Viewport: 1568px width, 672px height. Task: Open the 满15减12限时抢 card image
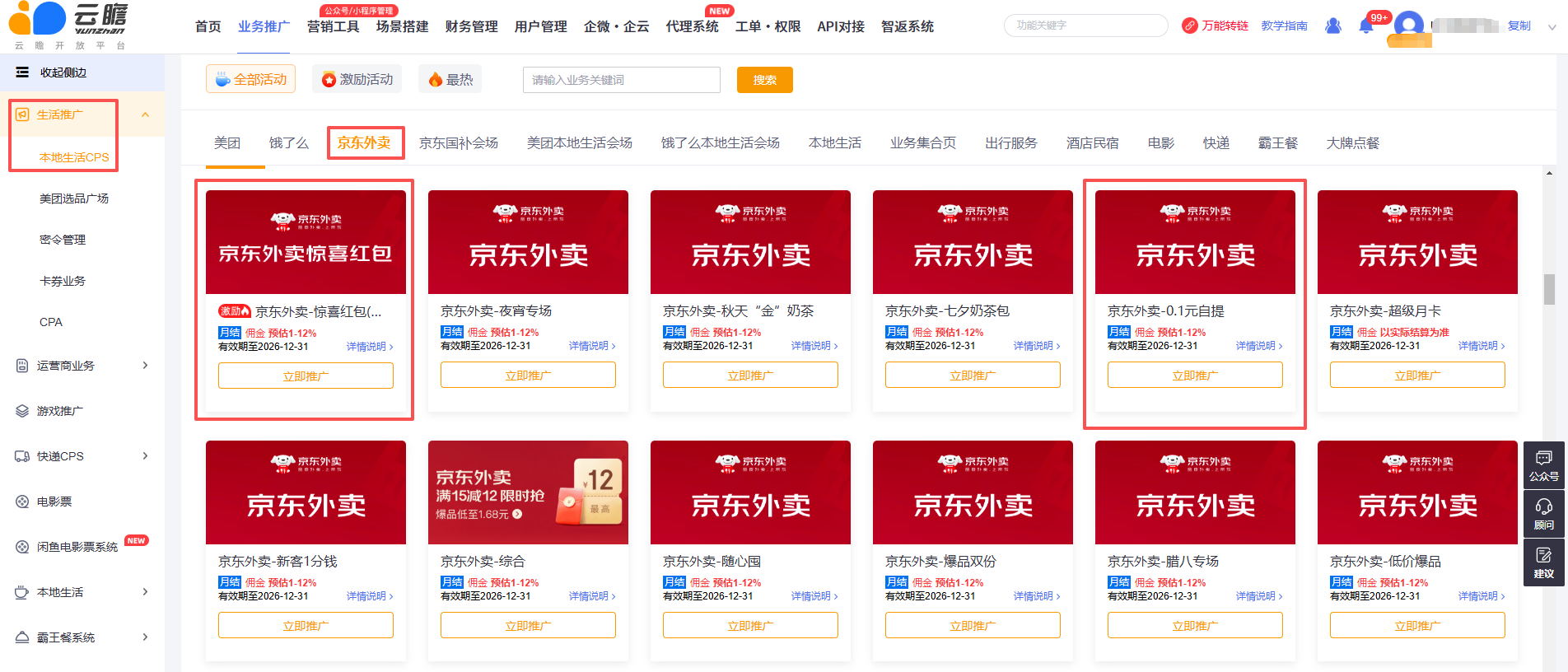pyautogui.click(x=528, y=492)
